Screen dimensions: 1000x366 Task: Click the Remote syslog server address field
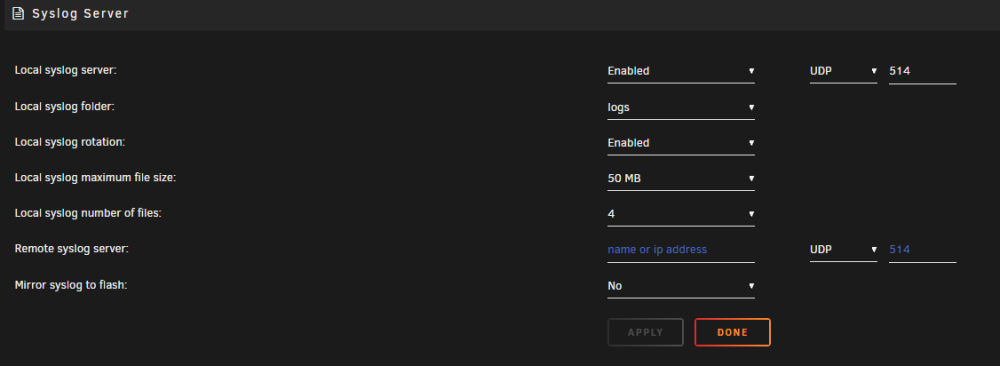coord(680,250)
